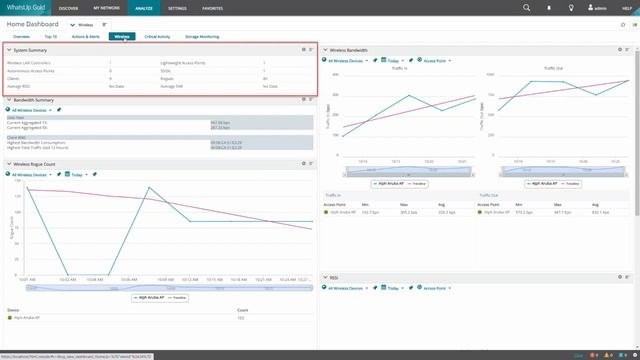This screenshot has width=640, height=360.
Task: Switch to the Actions & Alerts tab
Action: coord(85,37)
